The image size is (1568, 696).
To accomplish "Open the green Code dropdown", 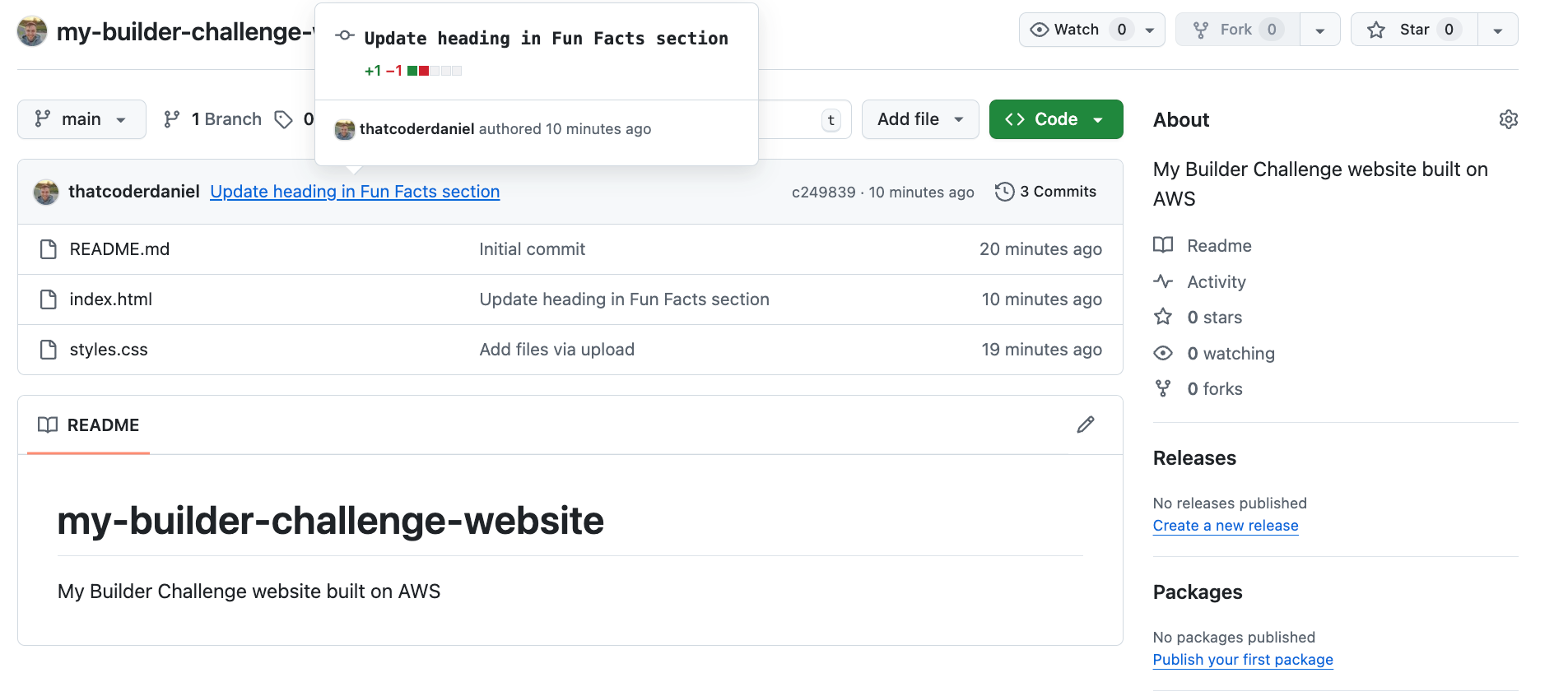I will [x=1055, y=119].
